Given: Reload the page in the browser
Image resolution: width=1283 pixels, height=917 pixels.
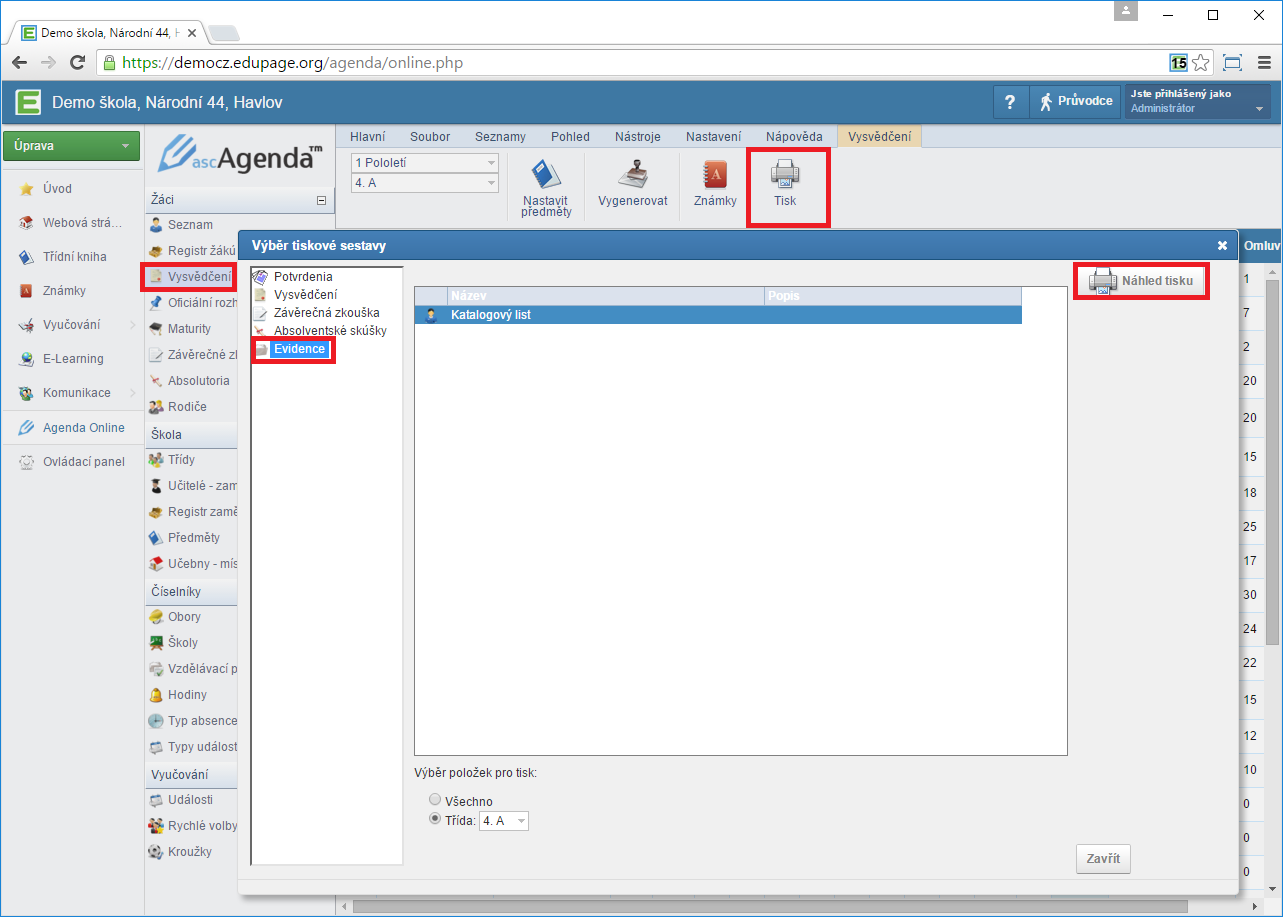Looking at the screenshot, I should click(x=77, y=62).
